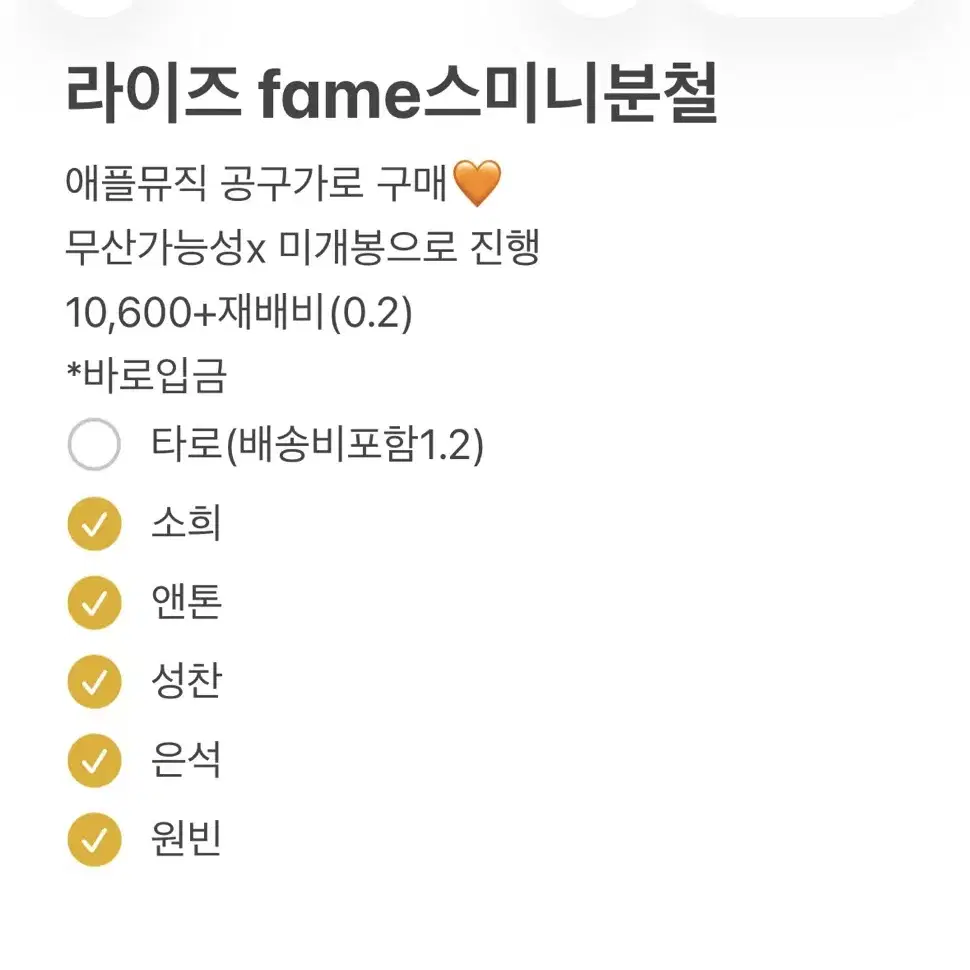
Task: Click the yellow checkmark icon beside 성찬
Action: pyautogui.click(x=94, y=681)
